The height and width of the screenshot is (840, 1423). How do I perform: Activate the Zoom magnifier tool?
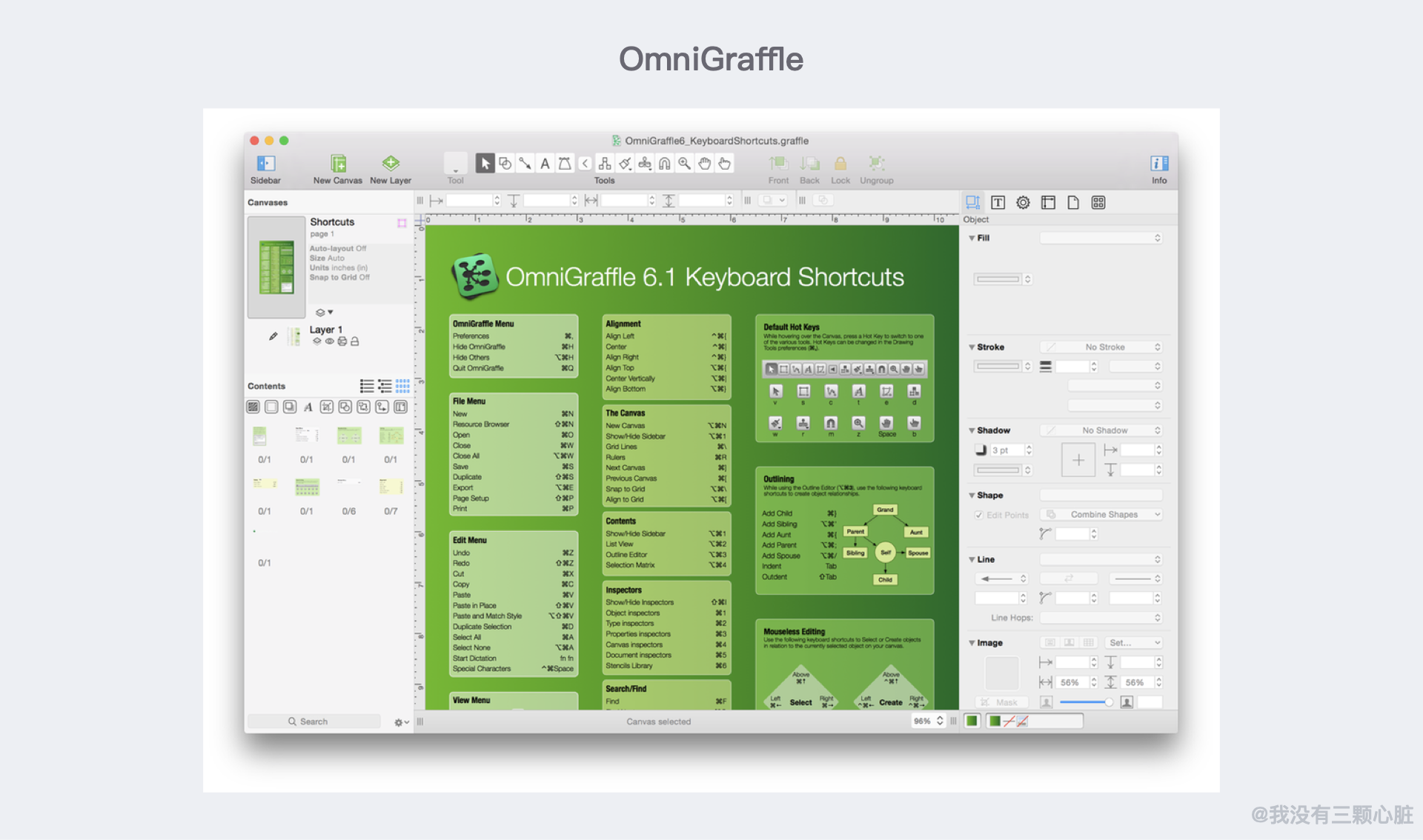[685, 164]
